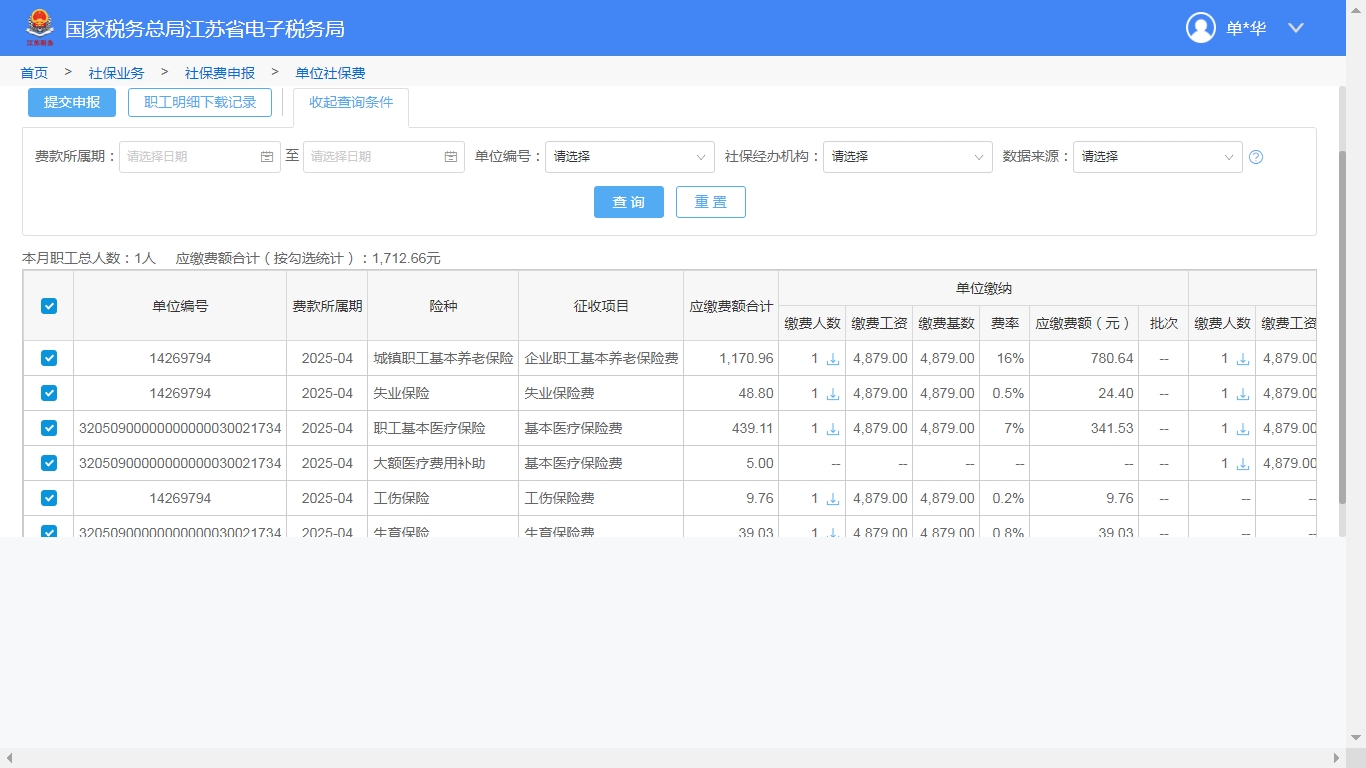1366x768 pixels.
Task: Click the 费率 column header
Action: coord(1005,323)
